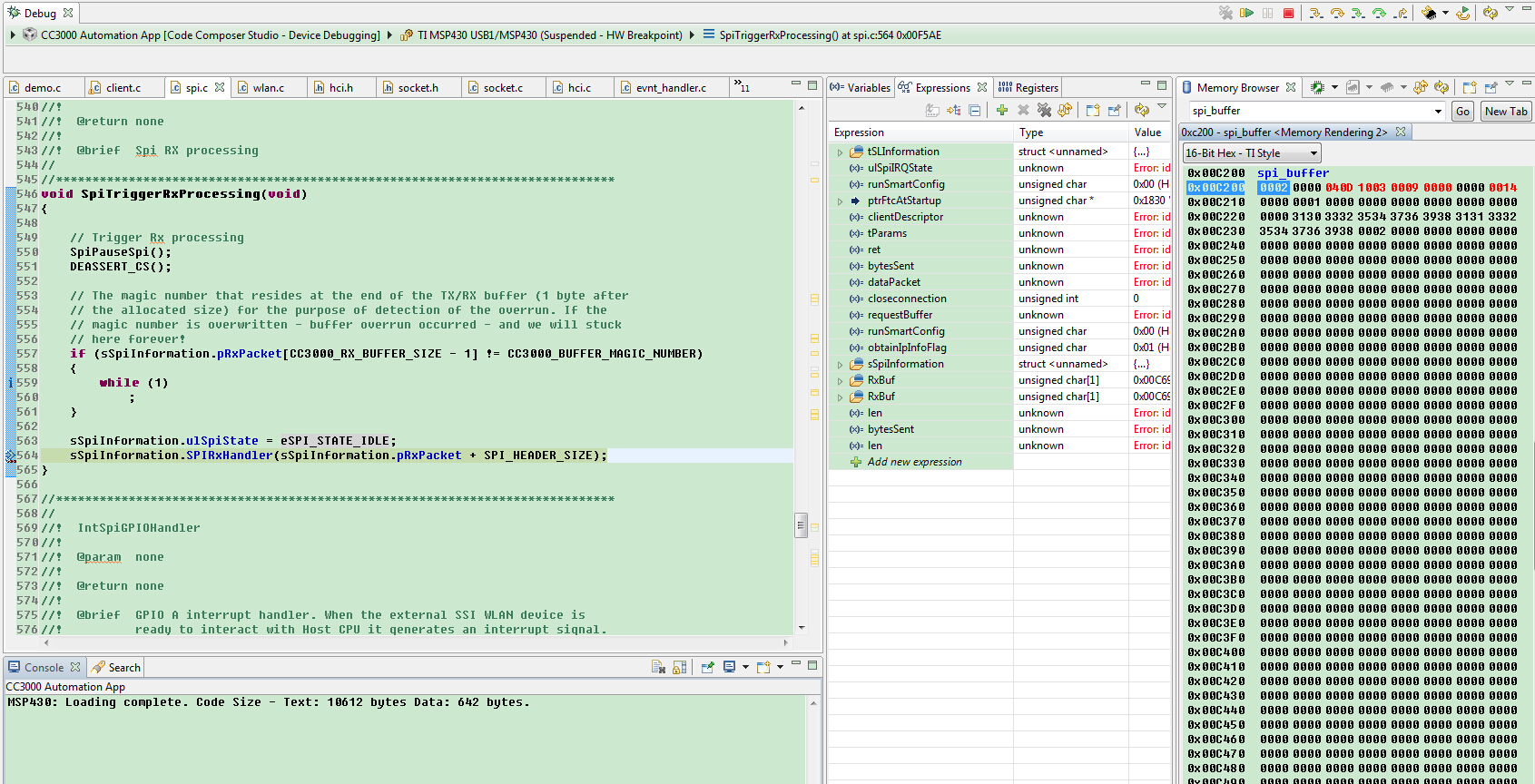Switch to the wlan.c editor tab
Screen dimensions: 1535x784
(x=268, y=88)
